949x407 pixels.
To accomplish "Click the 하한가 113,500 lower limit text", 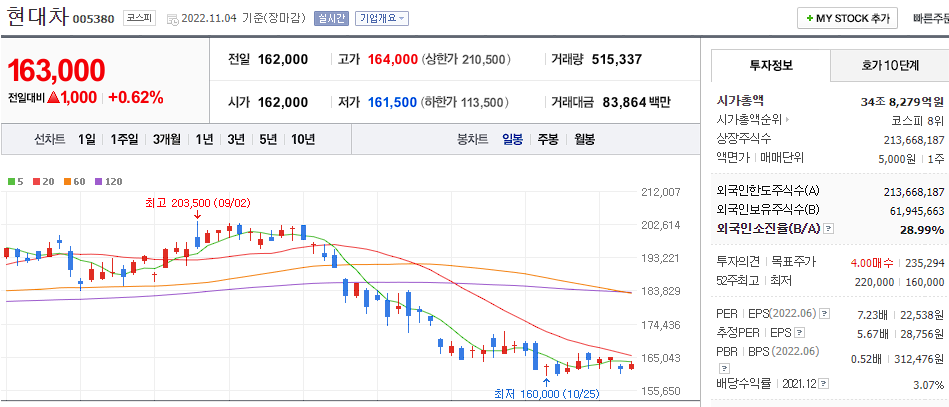I will (x=464, y=102).
